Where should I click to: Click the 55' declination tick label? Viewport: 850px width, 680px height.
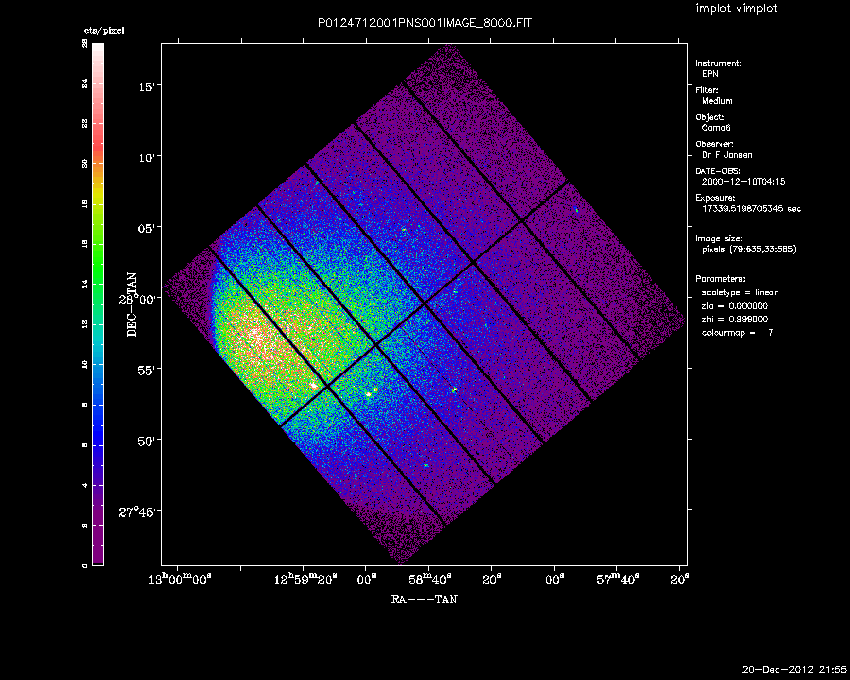[146, 370]
